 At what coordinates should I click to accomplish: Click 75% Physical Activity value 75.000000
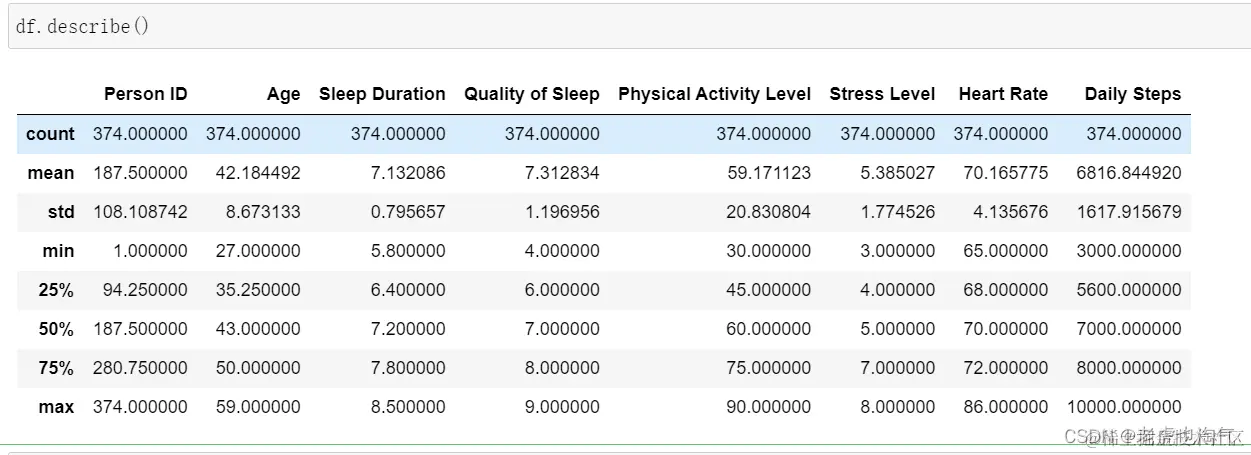coord(769,368)
